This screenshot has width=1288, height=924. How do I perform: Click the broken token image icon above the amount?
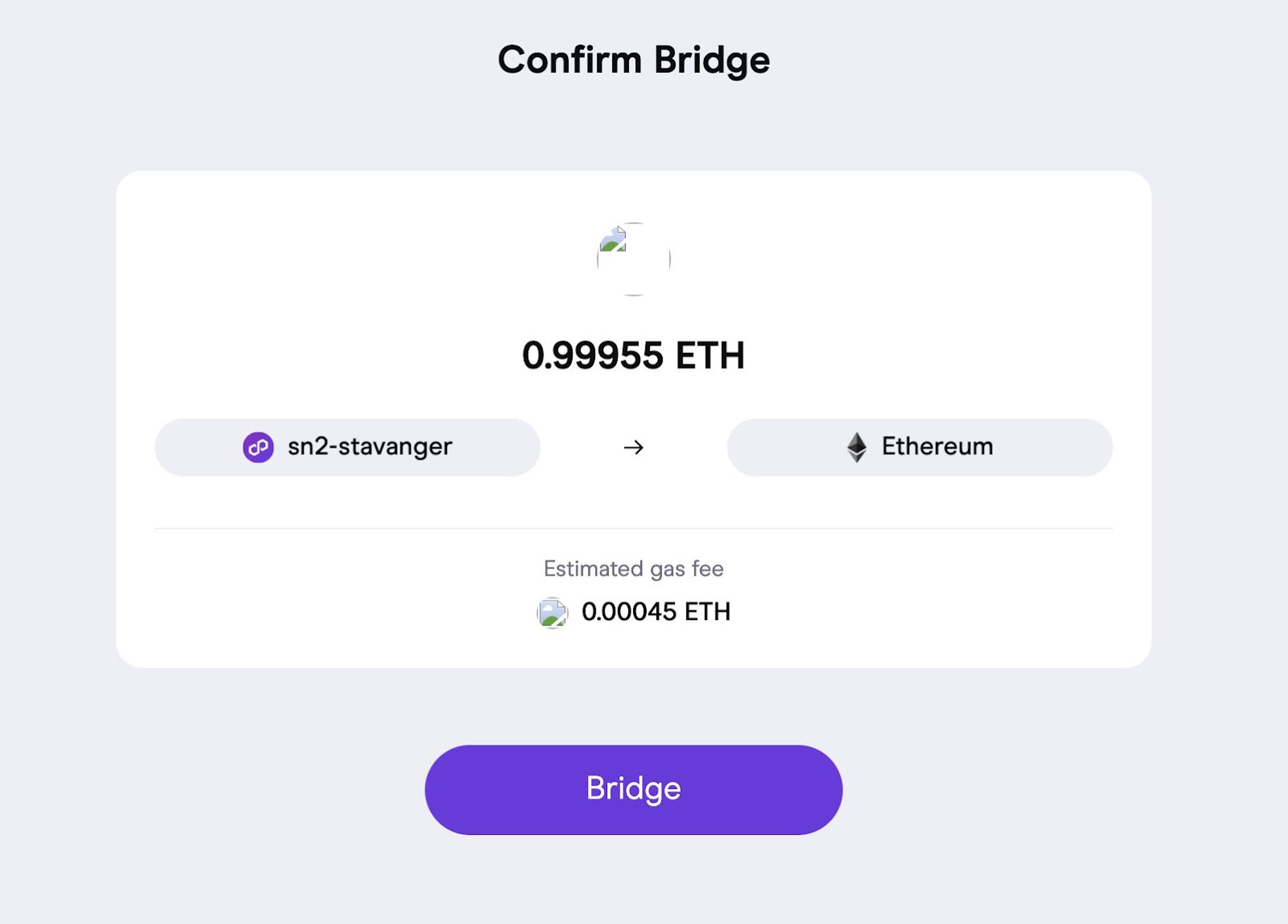pos(613,240)
